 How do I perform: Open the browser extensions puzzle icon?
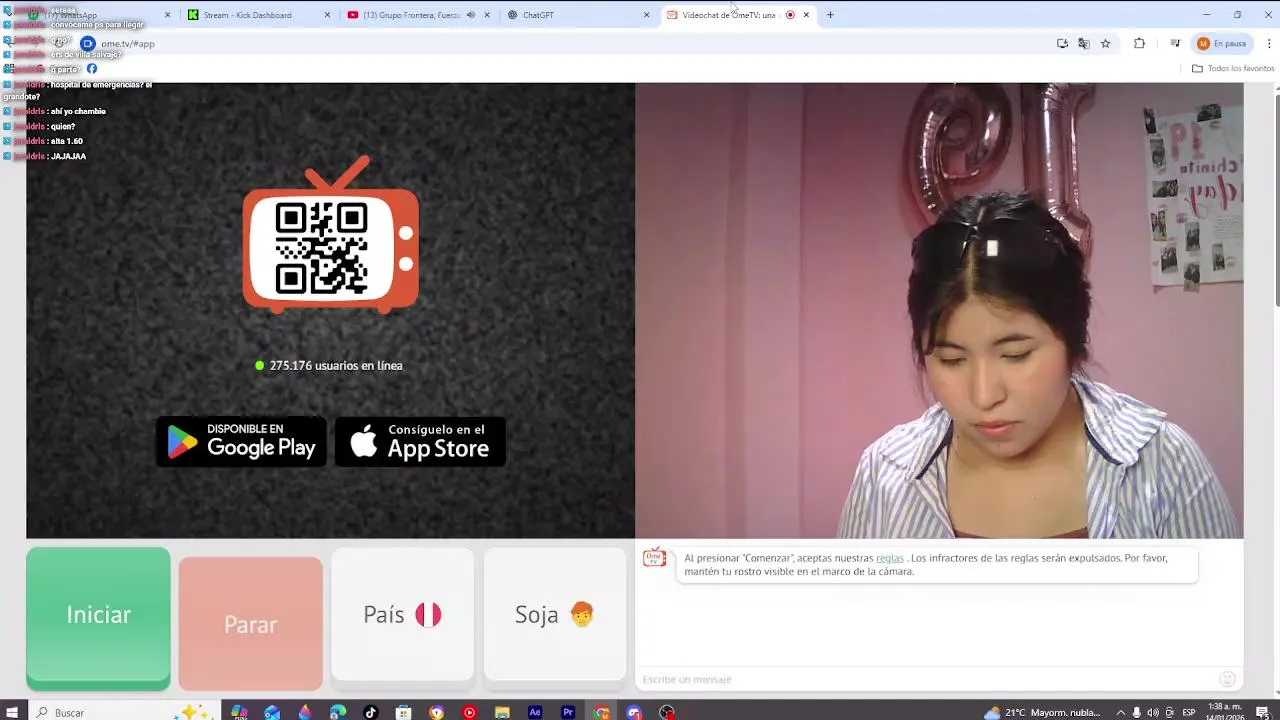click(1139, 43)
